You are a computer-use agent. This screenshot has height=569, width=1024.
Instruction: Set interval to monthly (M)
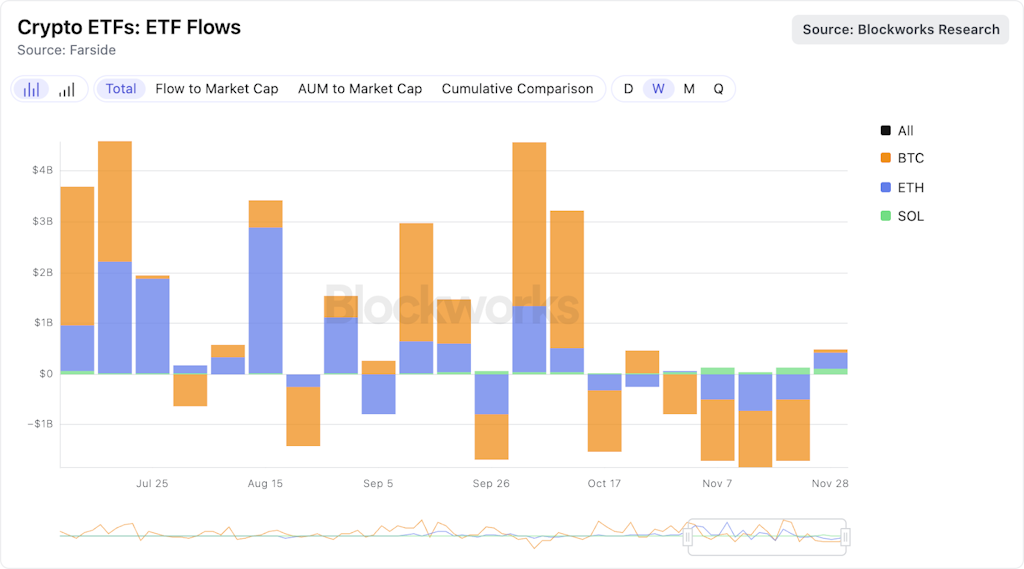coord(689,89)
